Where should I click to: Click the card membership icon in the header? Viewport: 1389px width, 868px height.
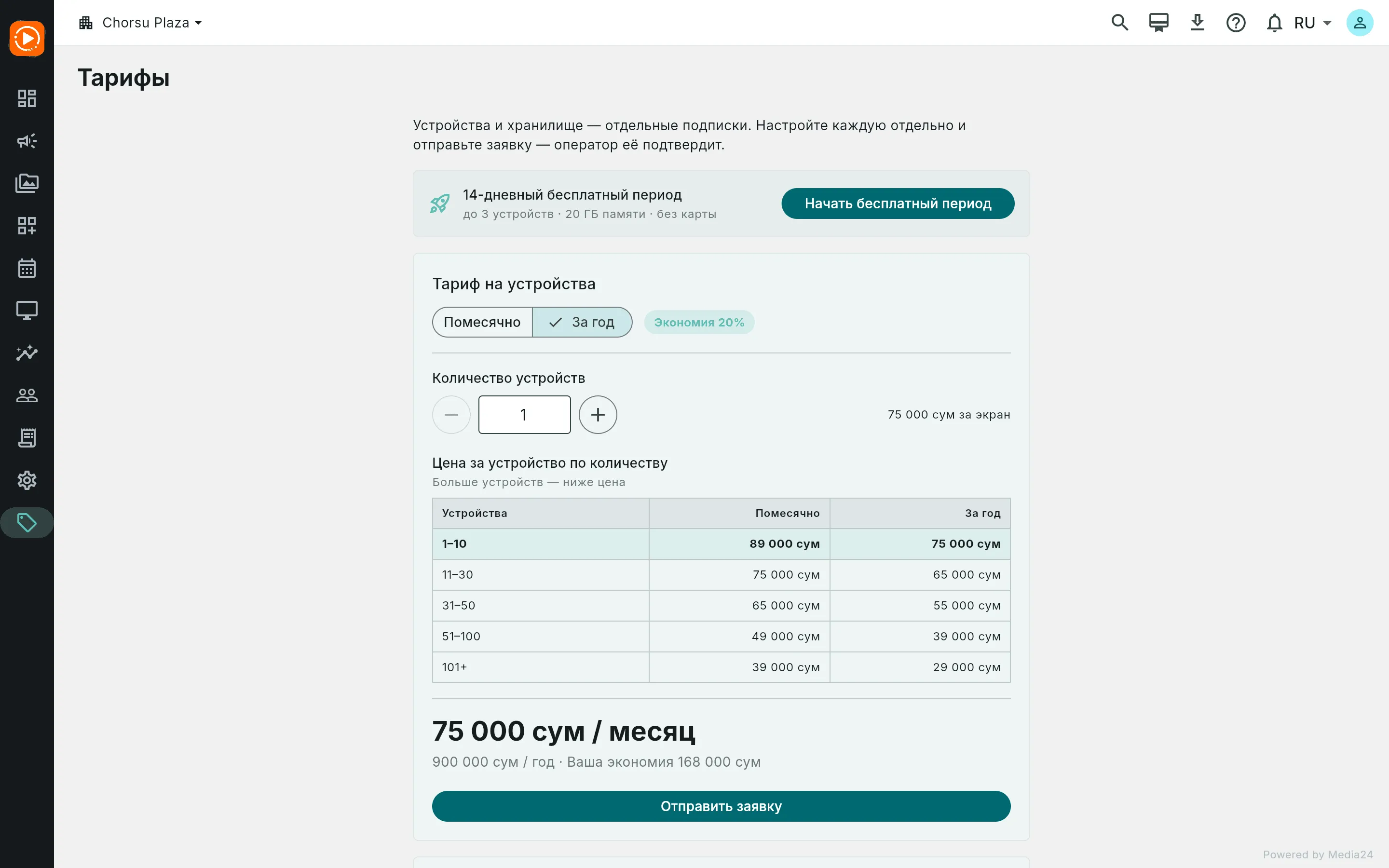1158,23
